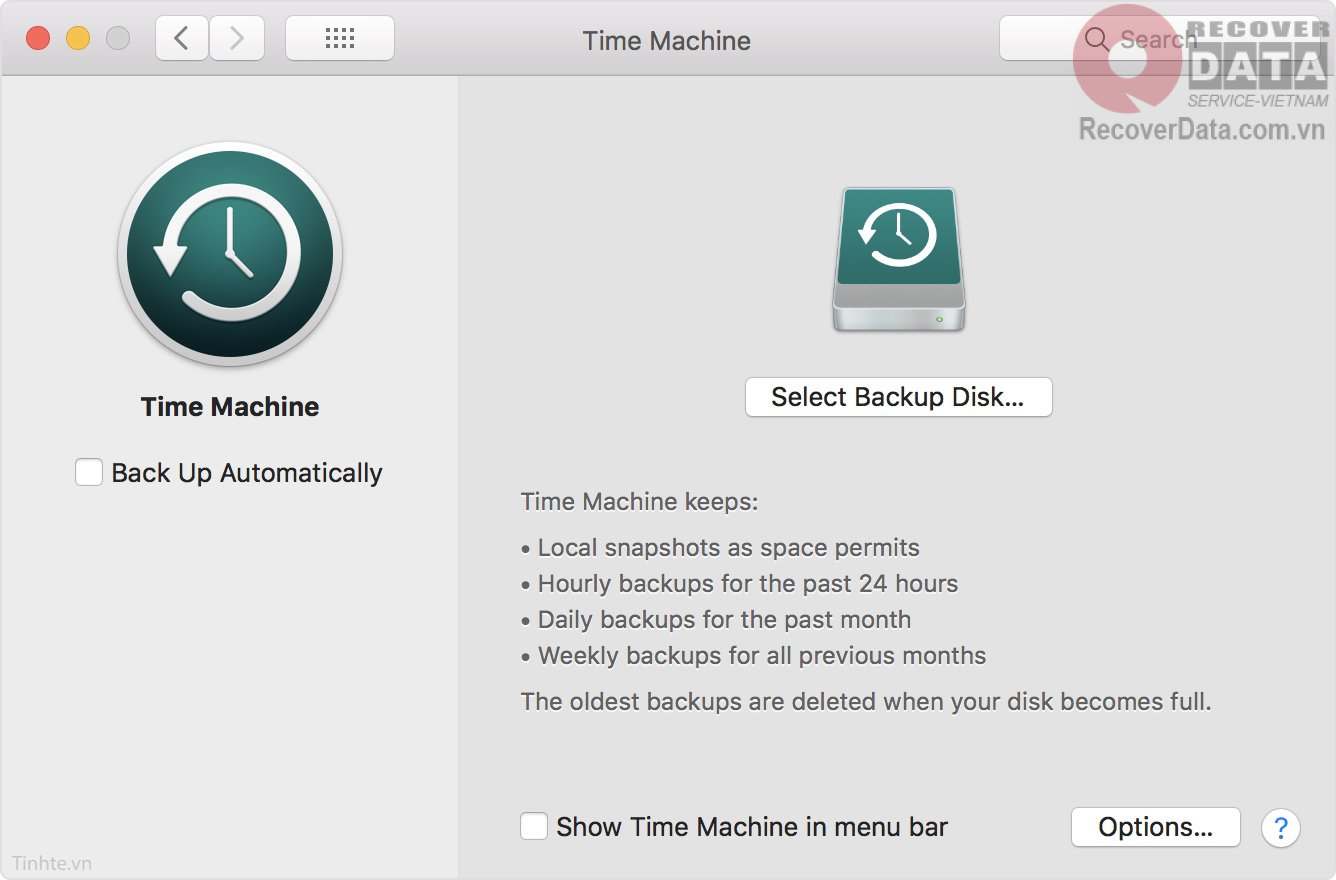Click 'Hourly backups for the past 24 hours'
Screen dimensions: 1336x880
pos(740,584)
